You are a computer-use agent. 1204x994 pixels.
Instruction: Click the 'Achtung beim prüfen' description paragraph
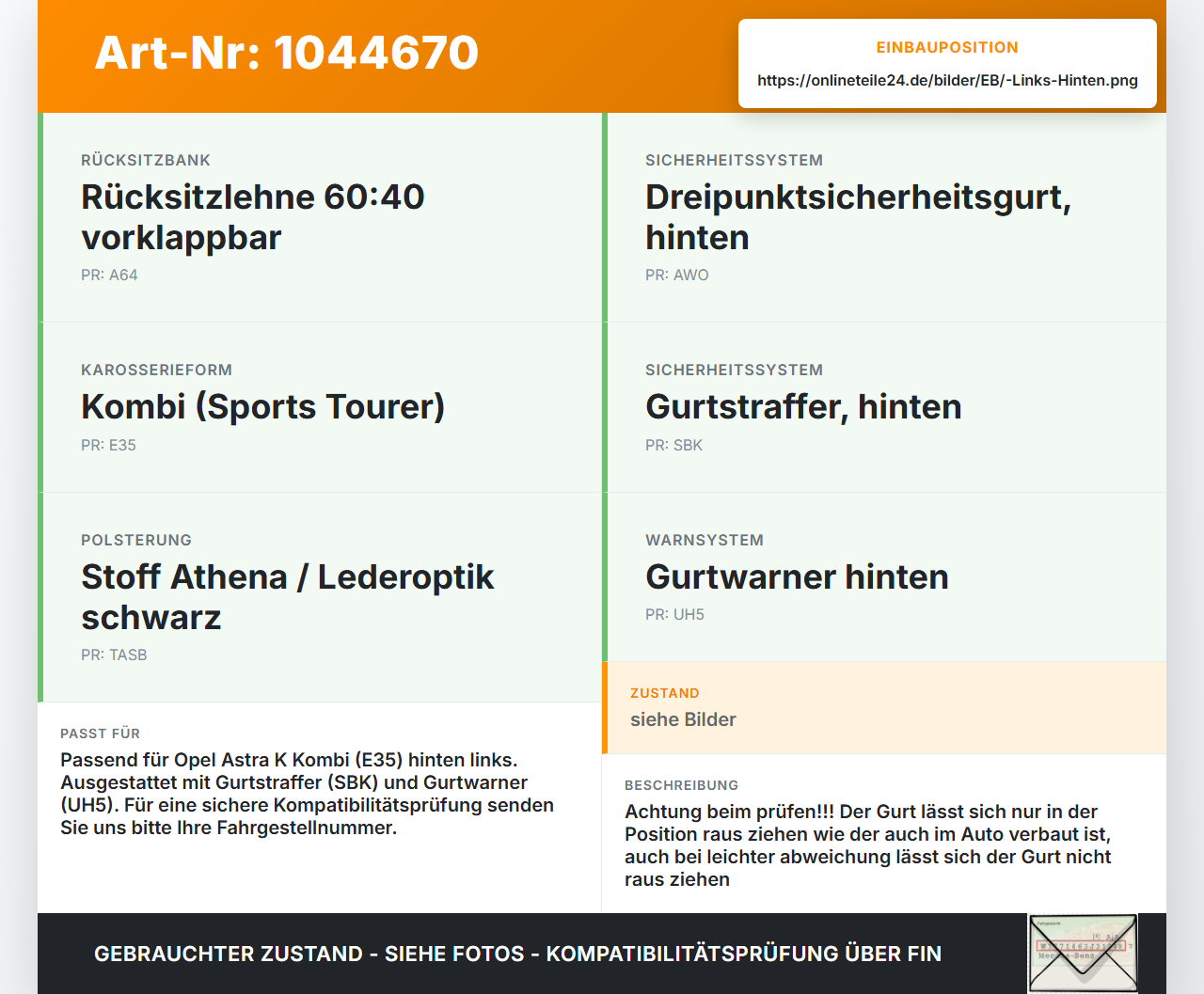point(867,845)
